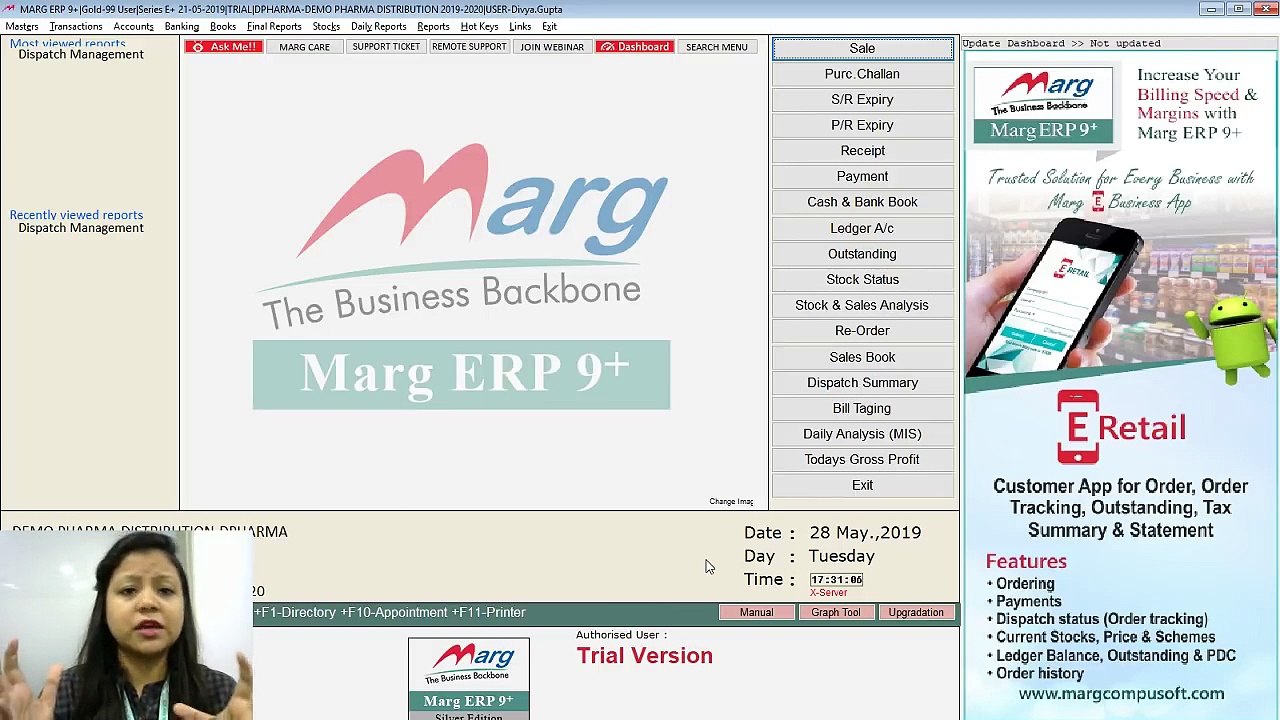1280x720 pixels.
Task: Open Dispatch Summary
Action: 862,382
